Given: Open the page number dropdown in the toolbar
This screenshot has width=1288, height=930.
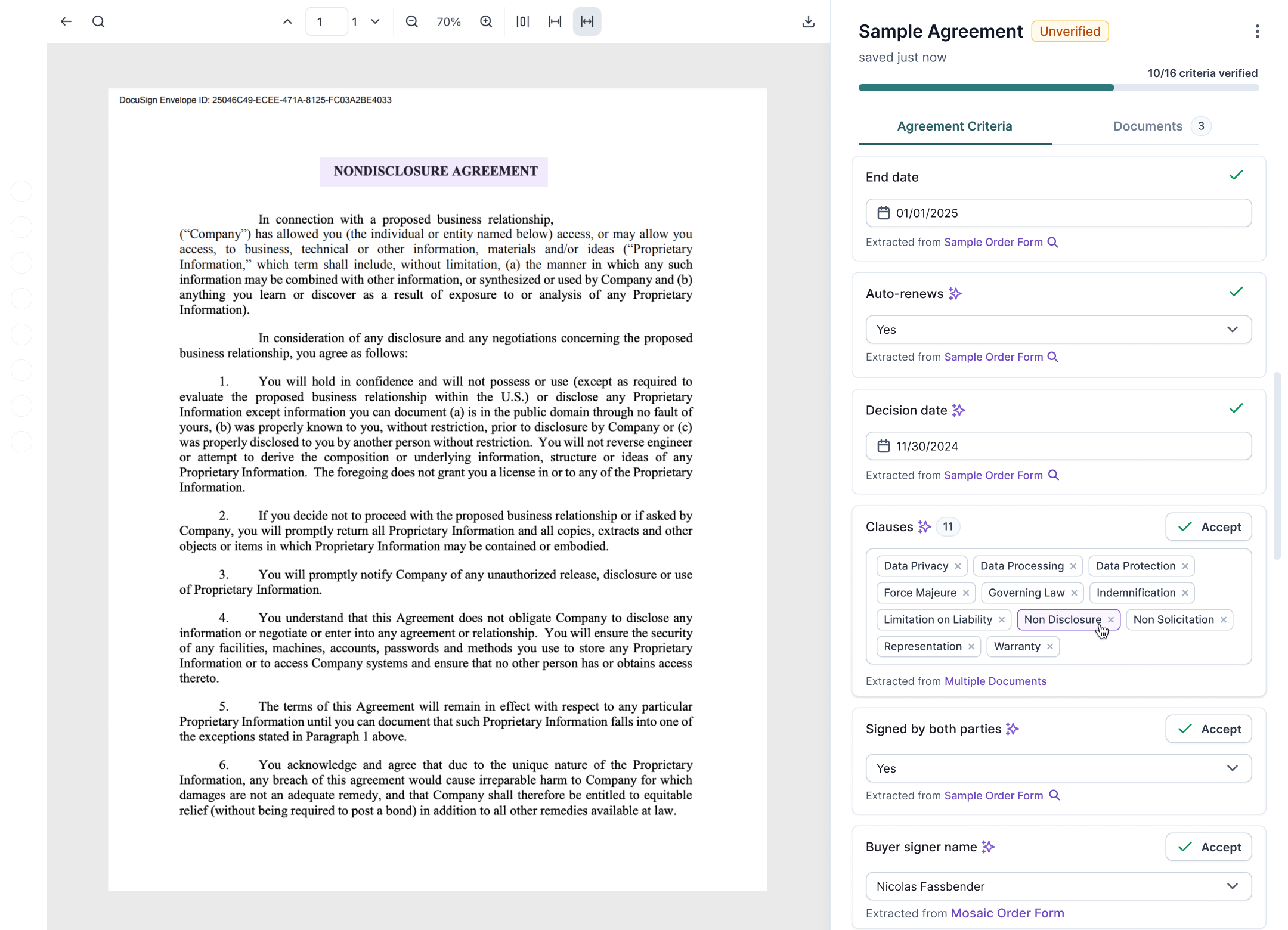Looking at the screenshot, I should pos(374,21).
